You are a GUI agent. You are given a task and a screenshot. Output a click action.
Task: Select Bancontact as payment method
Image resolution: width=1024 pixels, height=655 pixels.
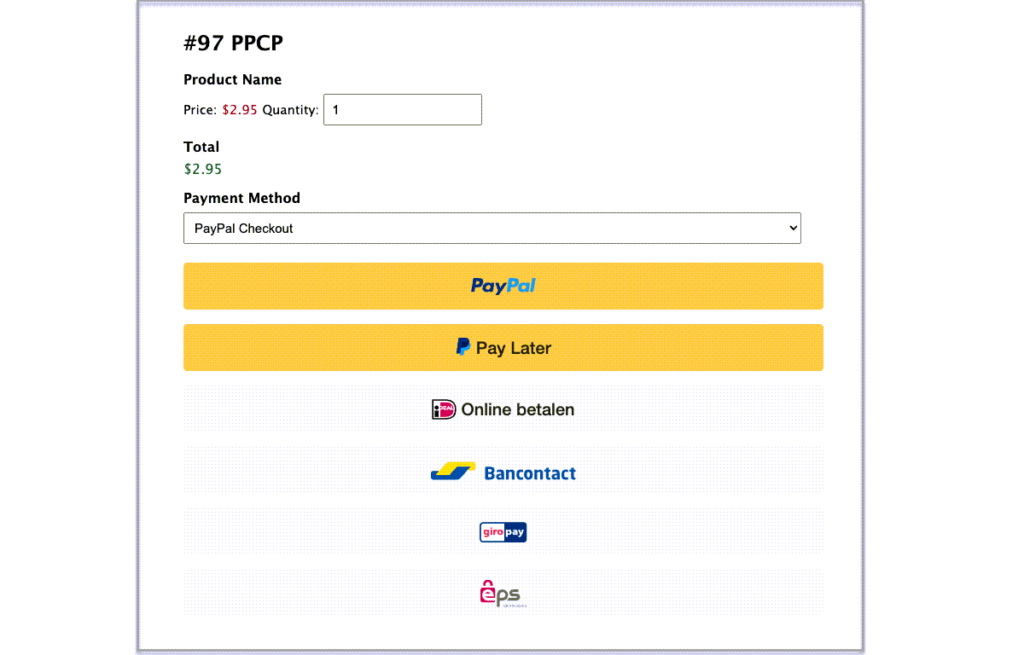(503, 471)
